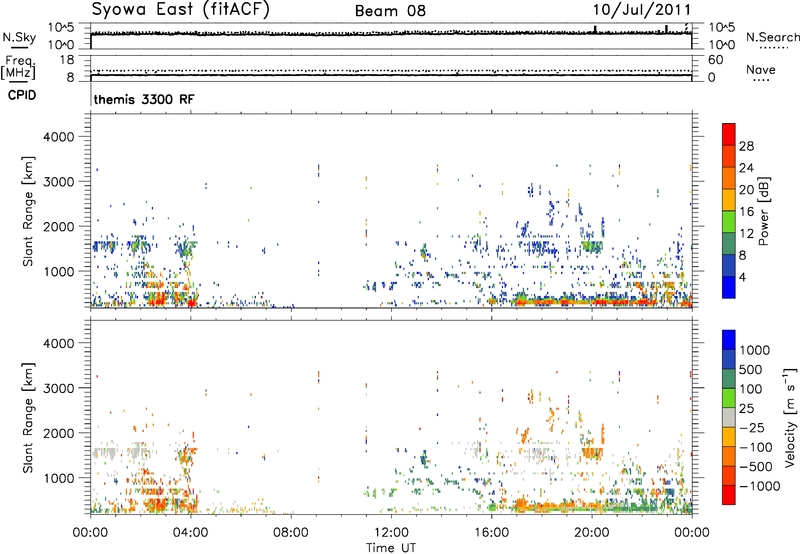Click '2000' on the Velocity panel range axis
800x554 pixels.
pyautogui.click(x=58, y=433)
